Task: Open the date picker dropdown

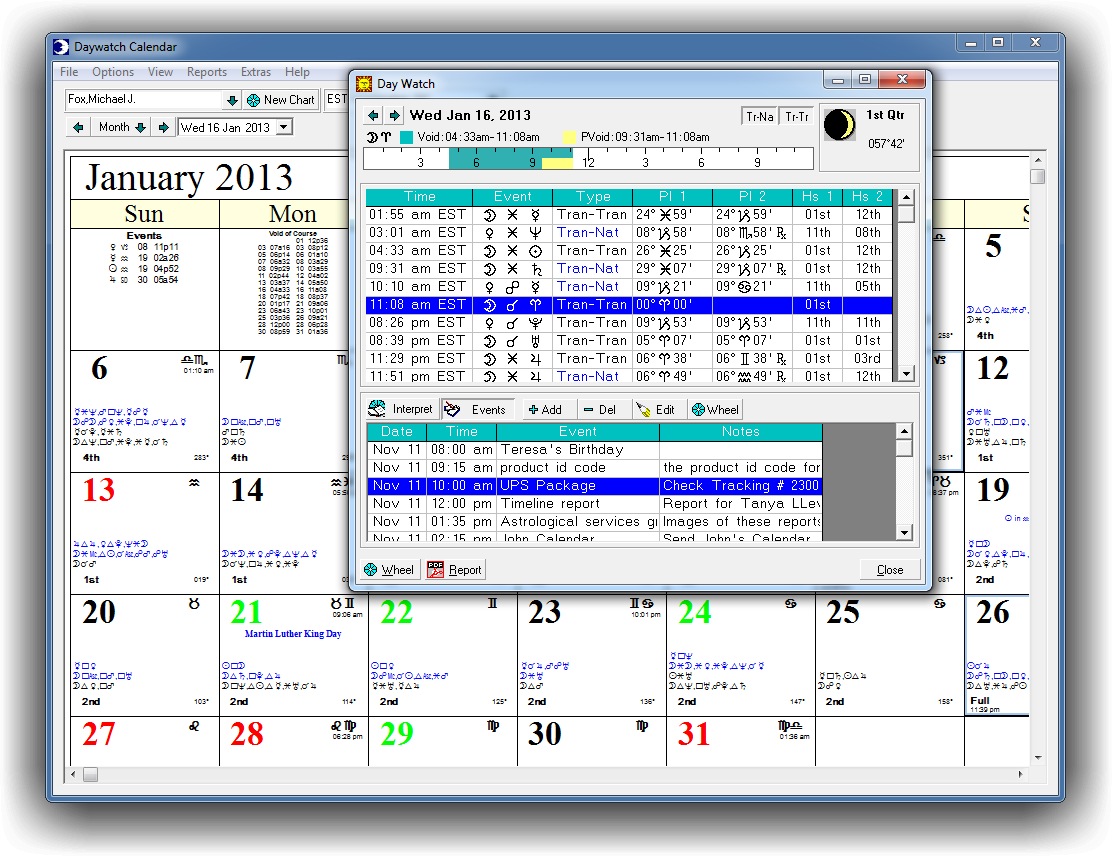Action: point(284,127)
